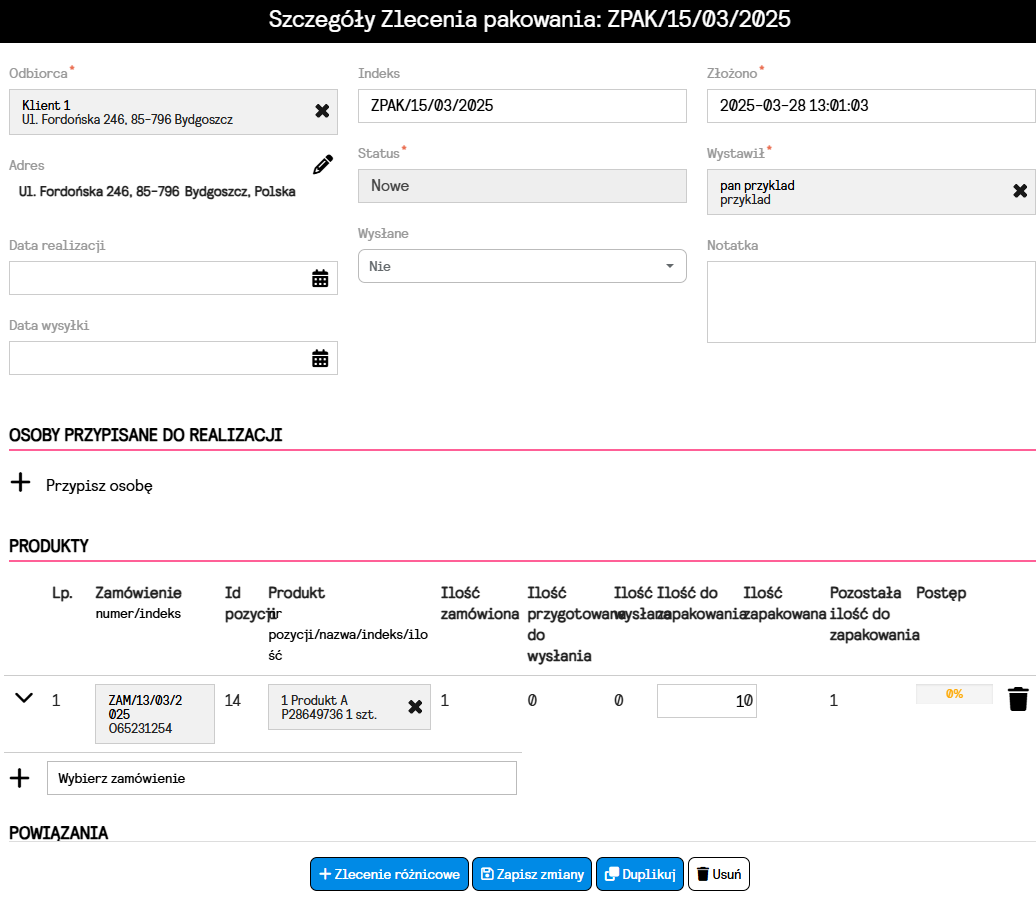Open calendar picker for Data wysyłki

click(x=320, y=358)
